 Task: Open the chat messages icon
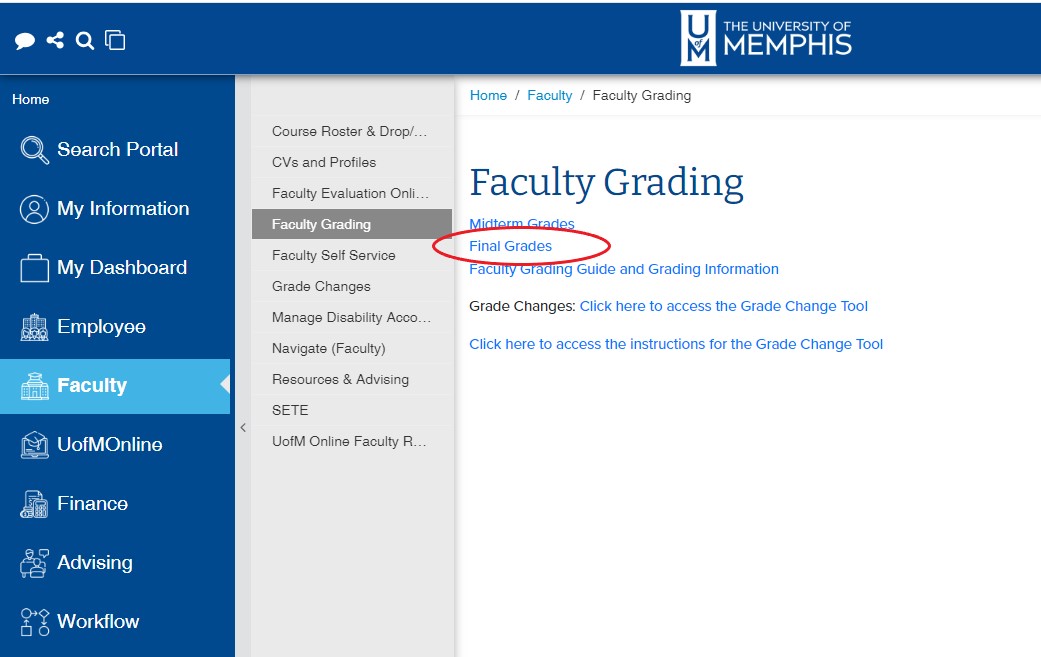[26, 40]
